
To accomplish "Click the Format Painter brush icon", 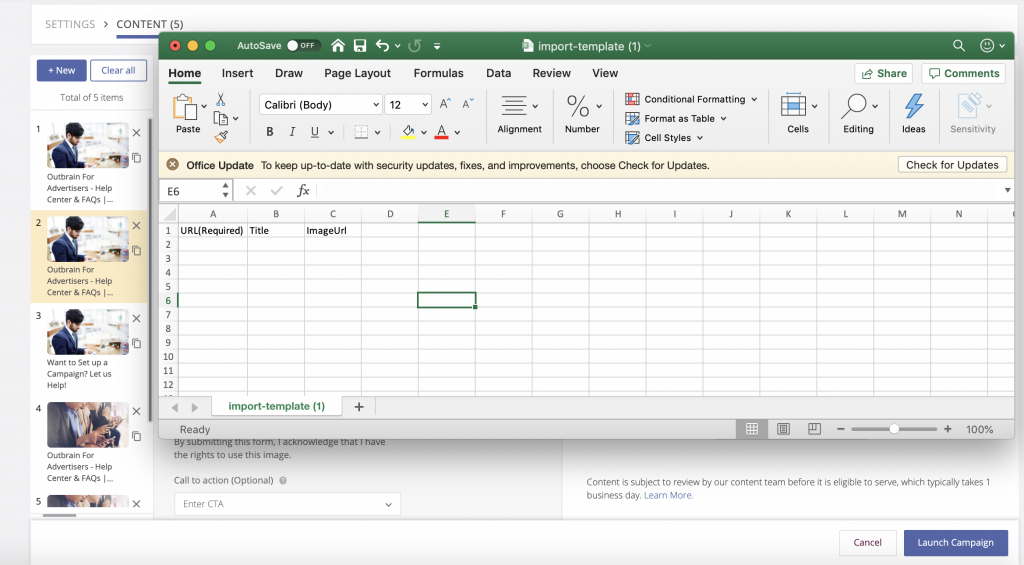I will point(221,137).
